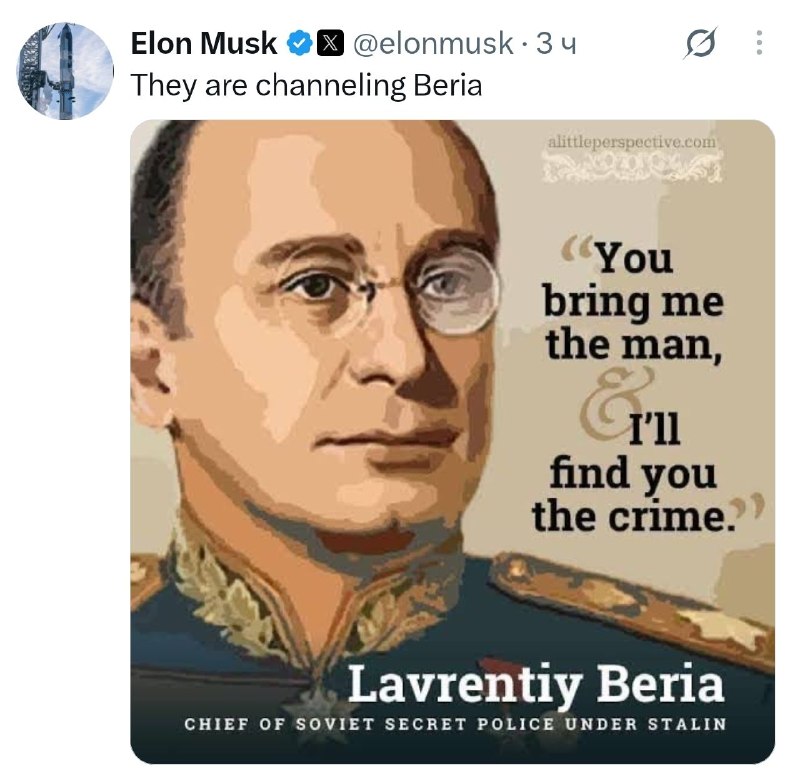Open the Elon Musk display name link
This screenshot has width=800, height=781.
pos(204,43)
